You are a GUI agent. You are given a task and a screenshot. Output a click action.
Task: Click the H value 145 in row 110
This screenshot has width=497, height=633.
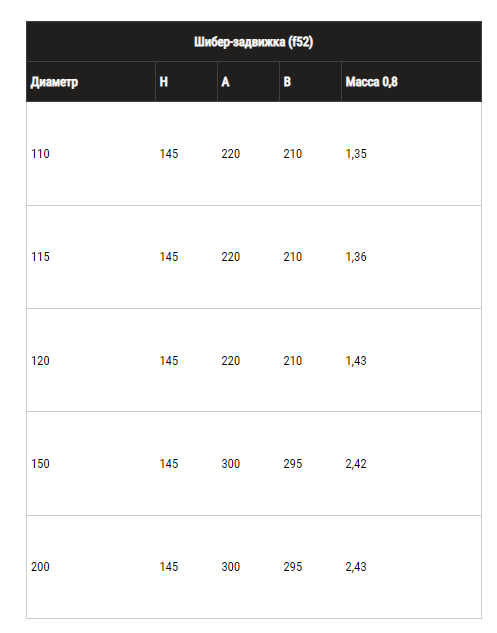[169, 154]
